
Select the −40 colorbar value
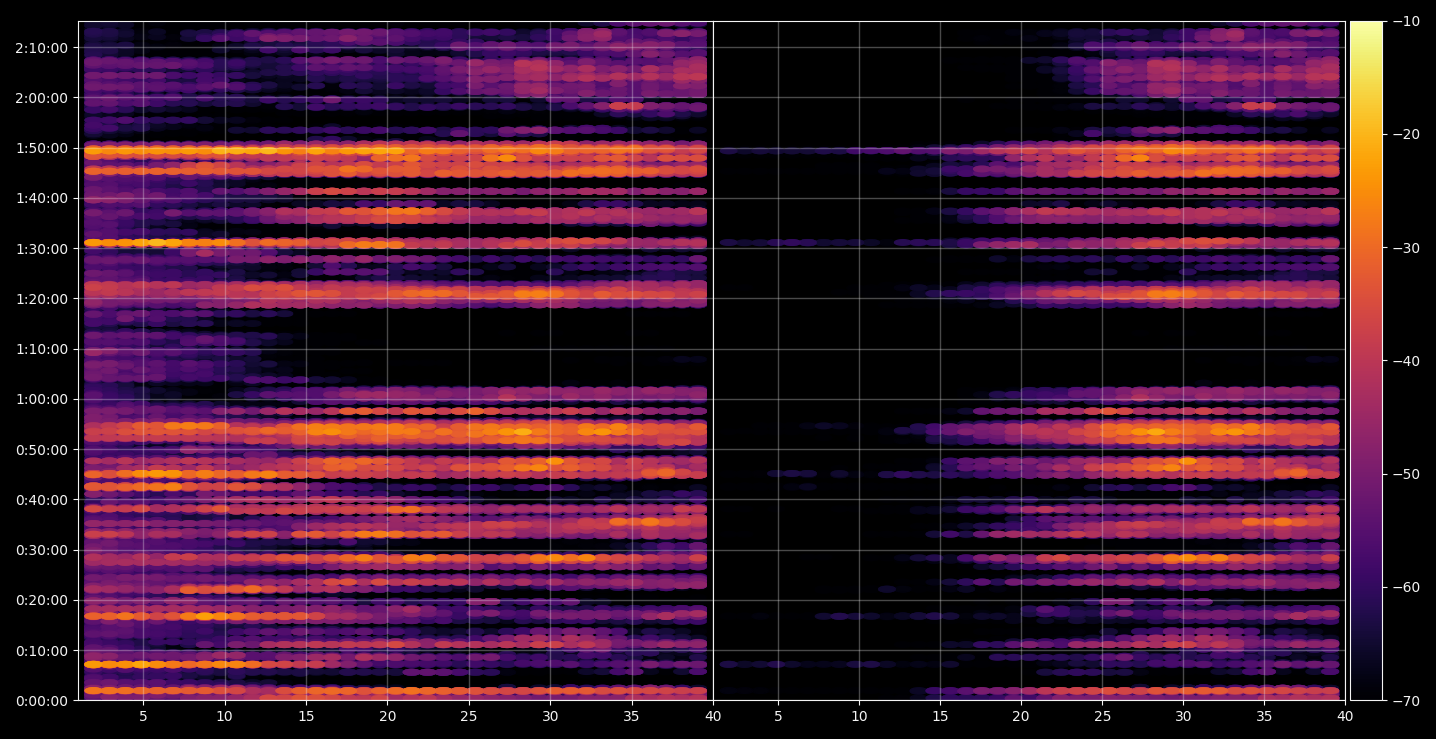[1404, 361]
